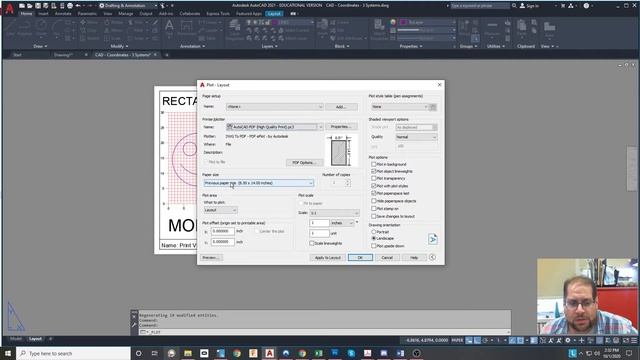This screenshot has width=640, height=360.
Task: Switch to the Manage ribbon tab
Action: click(126, 13)
